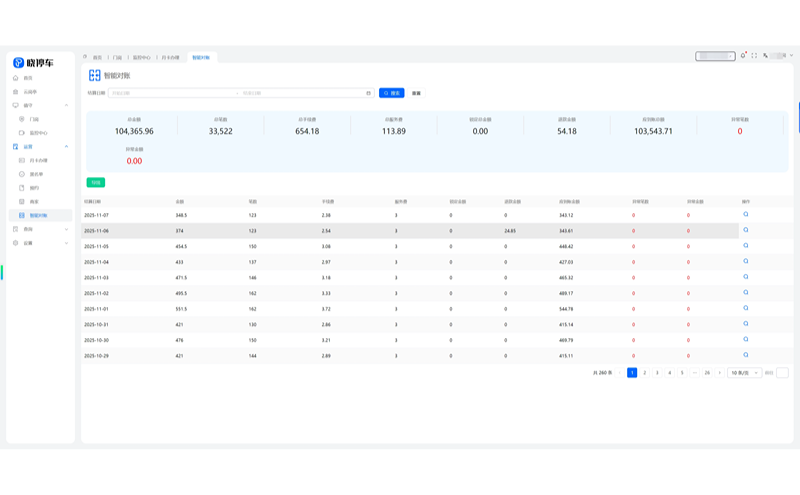
Task: Expand the 设置 sidebar menu group
Action: pyautogui.click(x=66, y=243)
